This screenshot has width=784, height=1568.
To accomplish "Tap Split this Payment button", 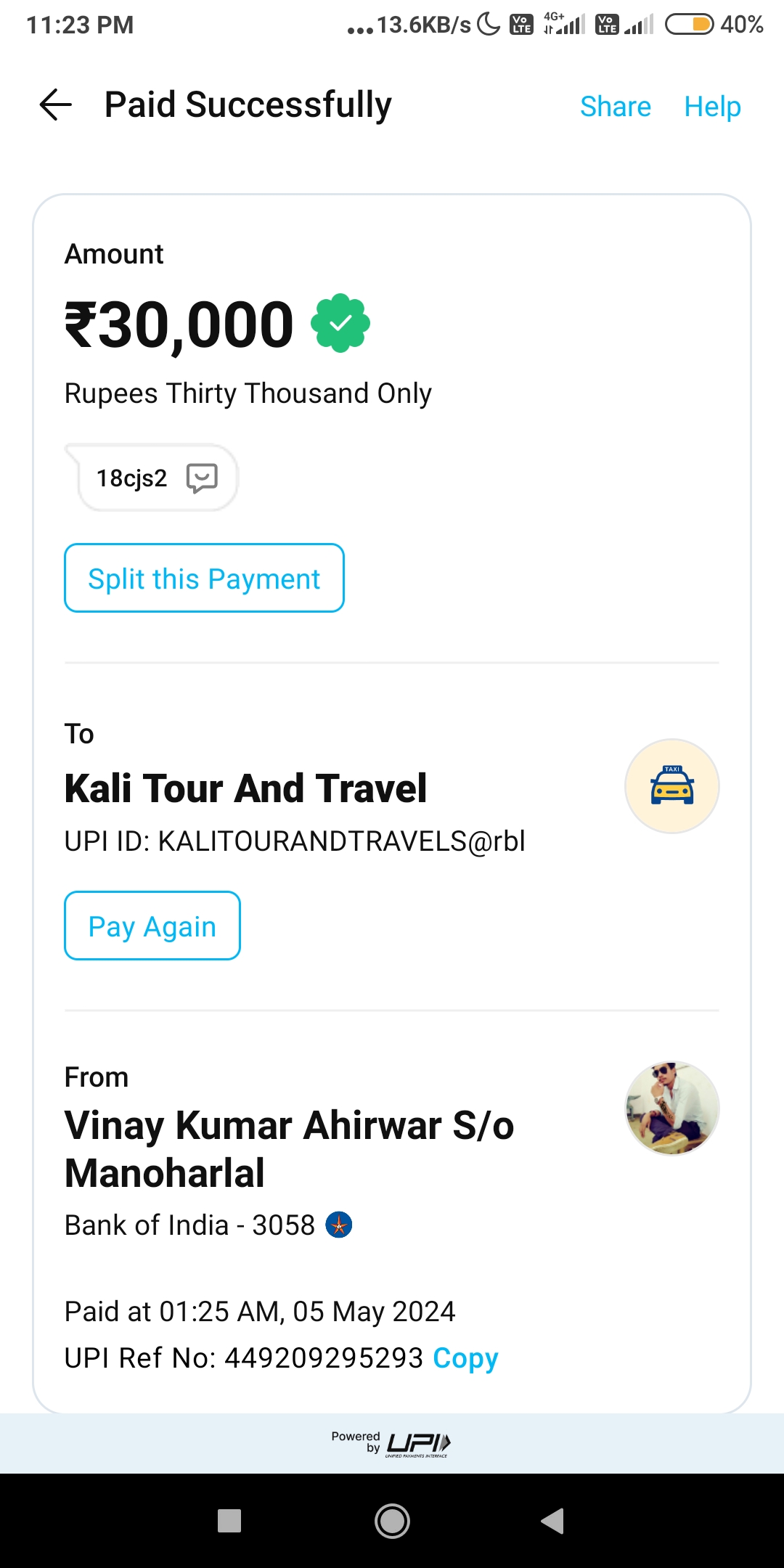I will click(x=204, y=579).
